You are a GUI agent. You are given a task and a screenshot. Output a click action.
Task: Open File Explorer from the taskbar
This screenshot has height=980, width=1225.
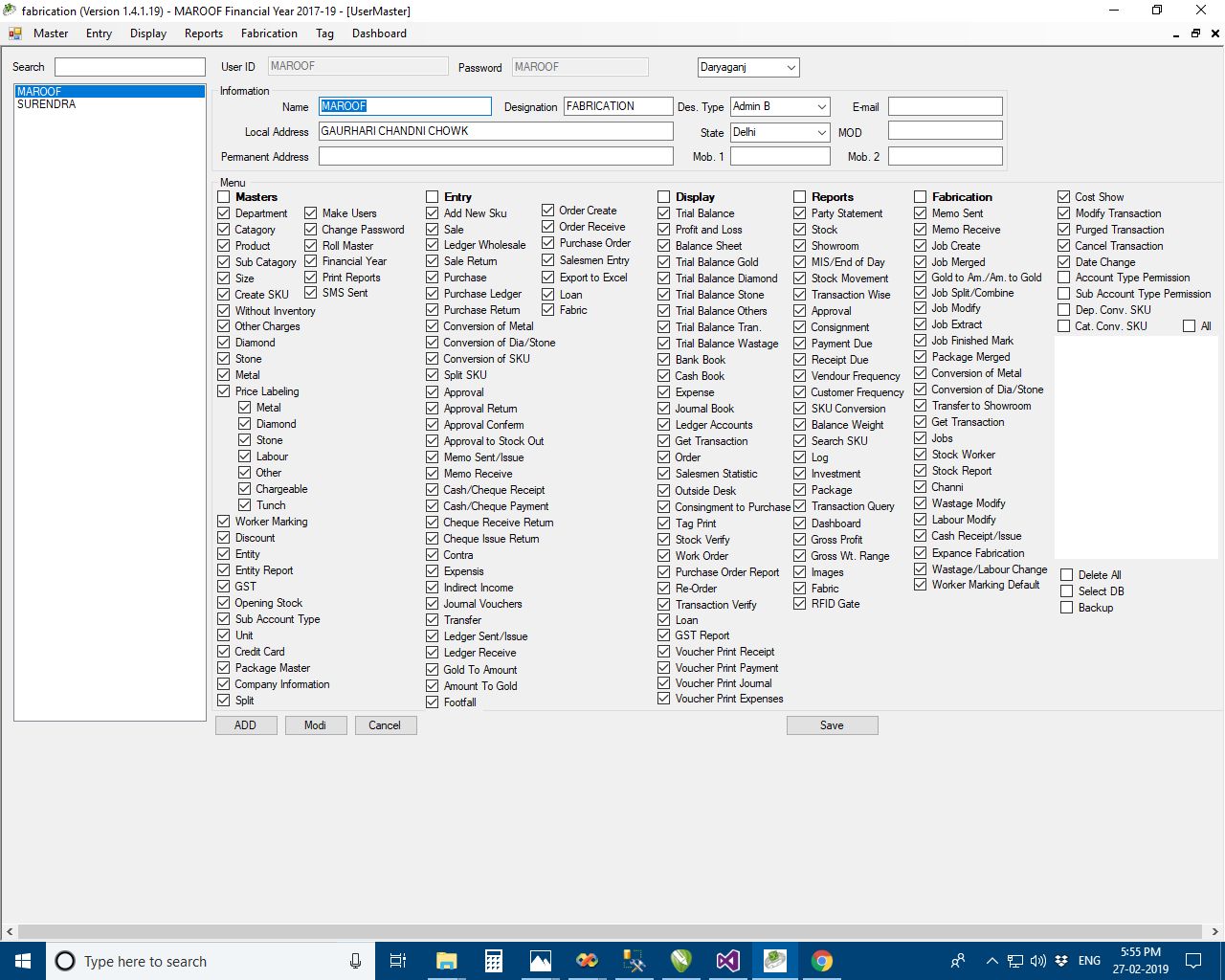pyautogui.click(x=446, y=961)
